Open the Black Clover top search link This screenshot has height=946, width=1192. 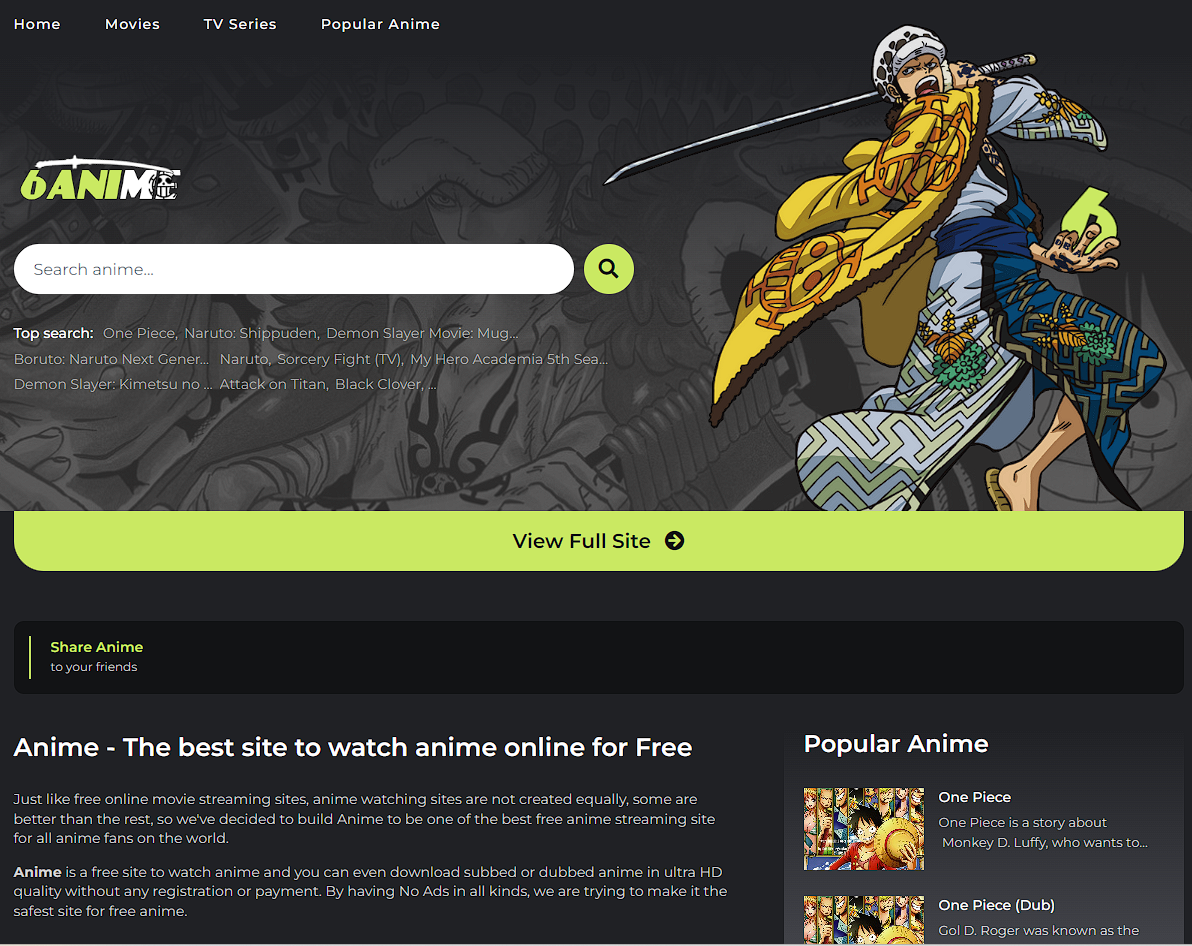379,384
